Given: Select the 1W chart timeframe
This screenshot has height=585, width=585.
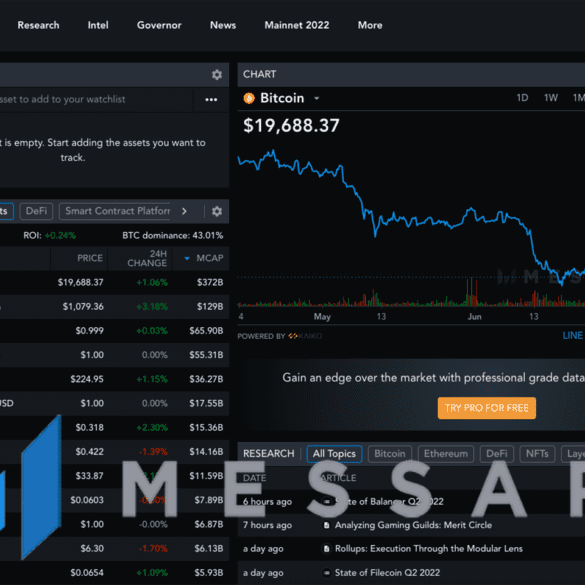Looking at the screenshot, I should click(551, 98).
